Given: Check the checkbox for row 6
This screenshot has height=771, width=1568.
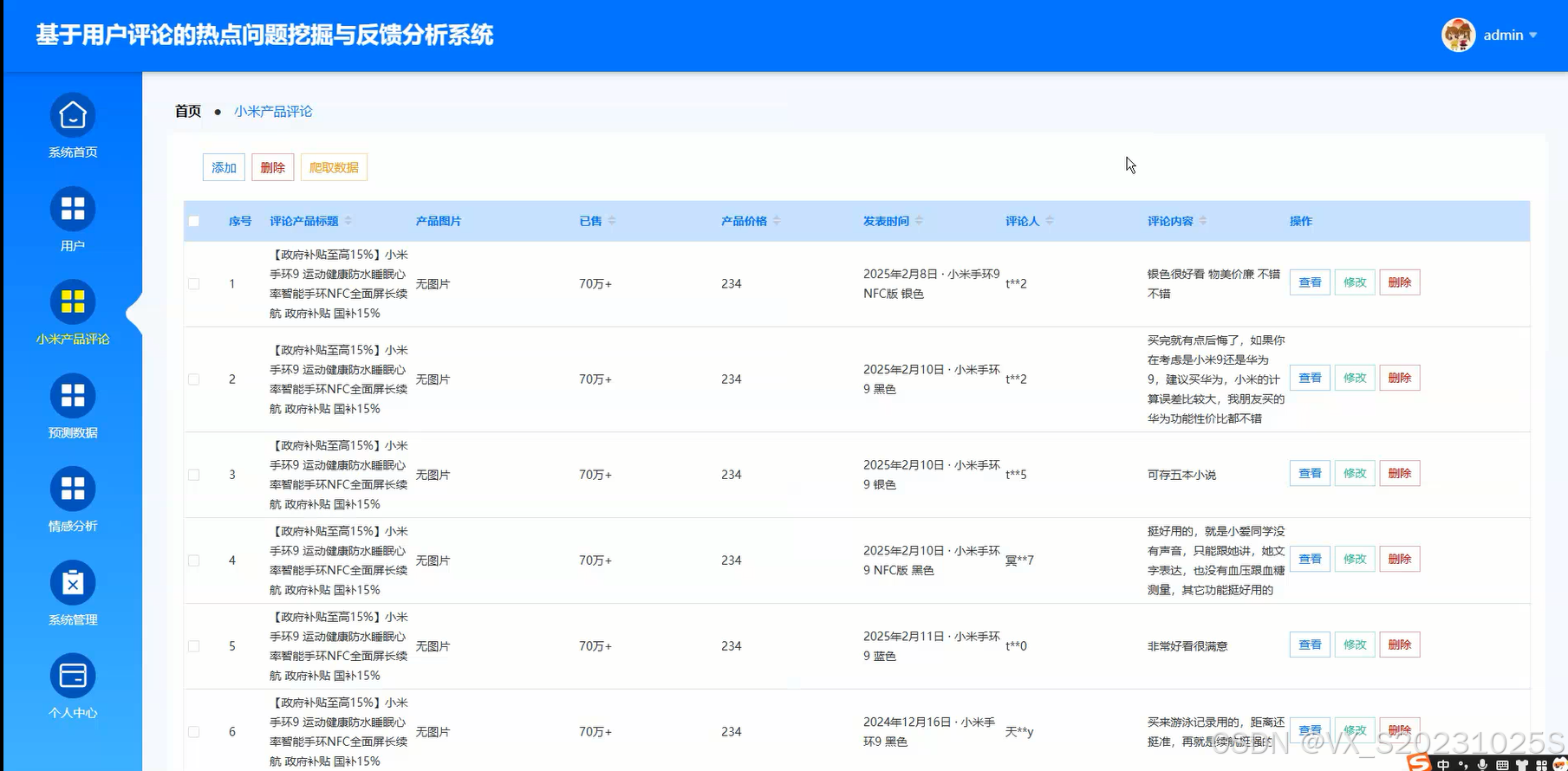Looking at the screenshot, I should (x=194, y=732).
